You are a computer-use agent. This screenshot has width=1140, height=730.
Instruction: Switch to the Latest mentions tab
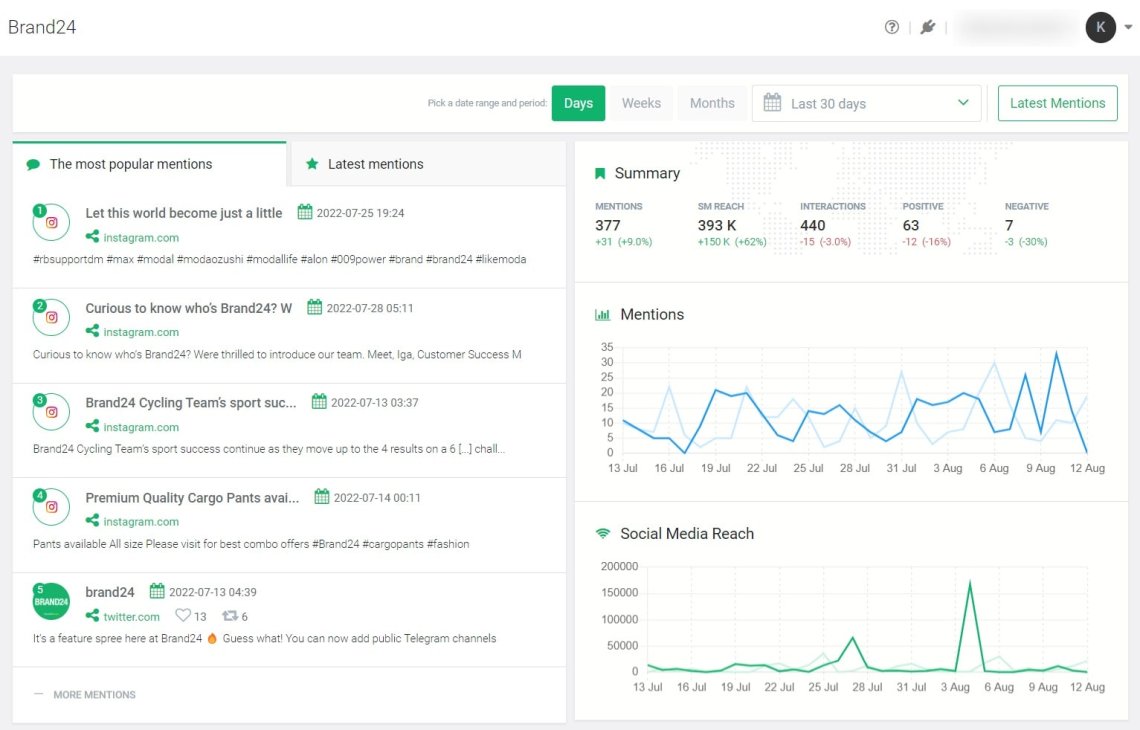click(x=375, y=164)
